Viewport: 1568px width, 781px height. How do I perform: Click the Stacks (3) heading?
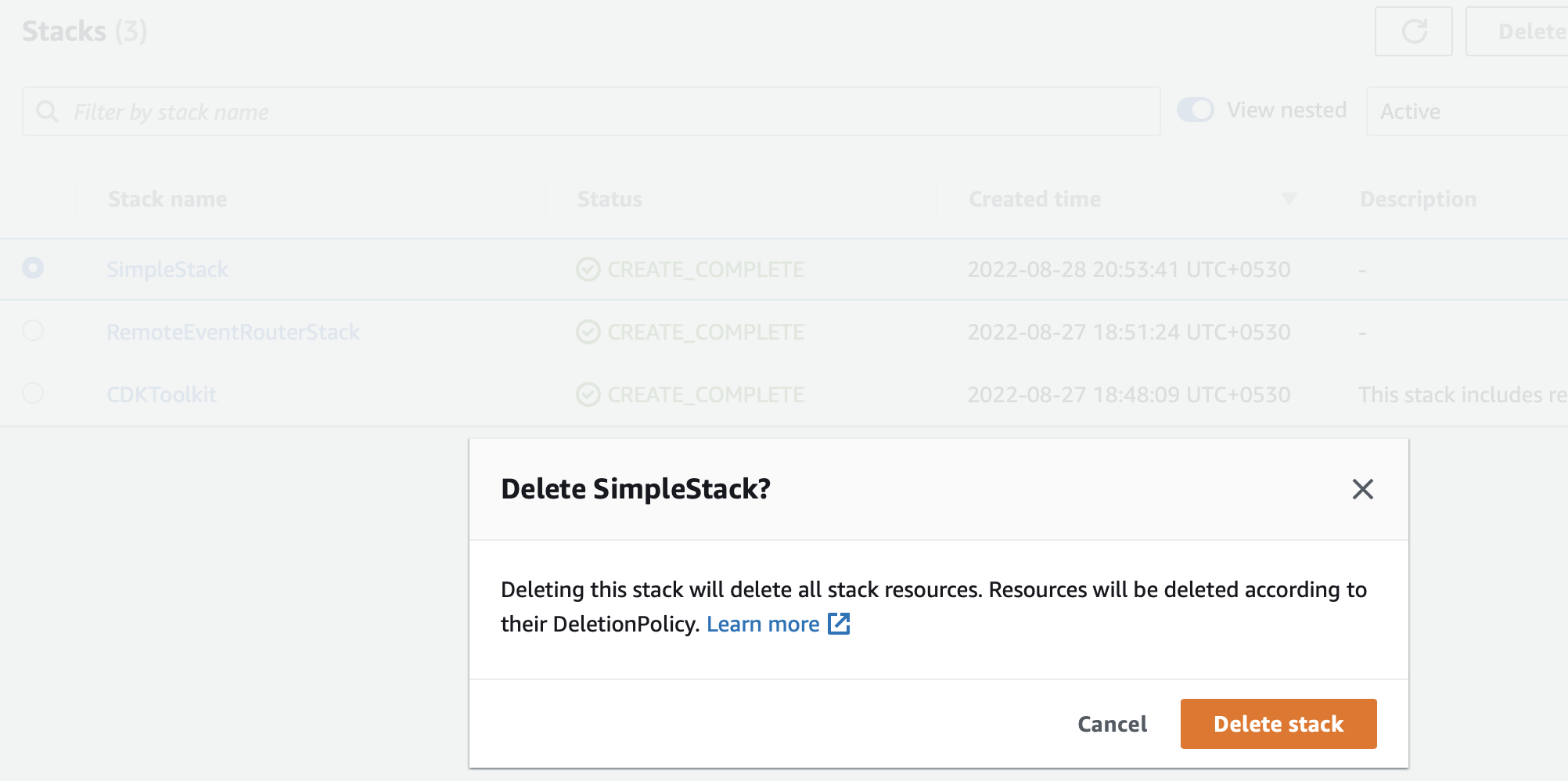point(85,31)
